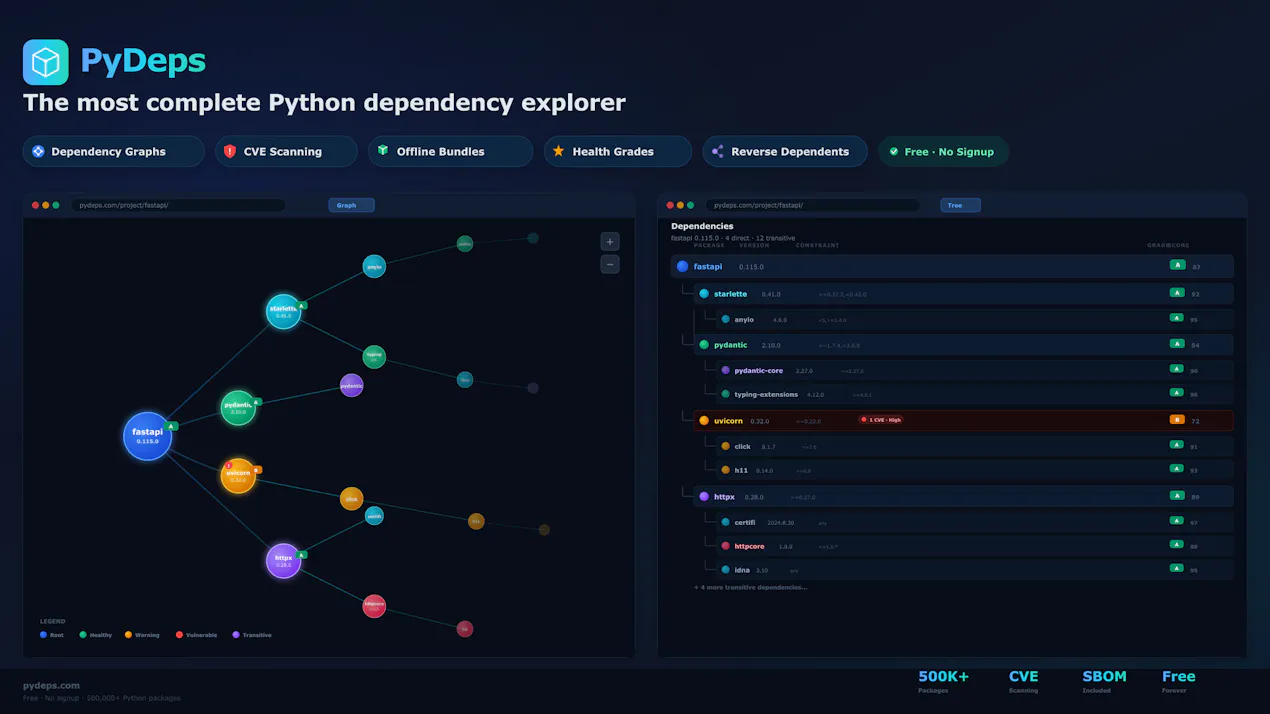Click the B grade badge on uvicorn row

pyautogui.click(x=1177, y=419)
